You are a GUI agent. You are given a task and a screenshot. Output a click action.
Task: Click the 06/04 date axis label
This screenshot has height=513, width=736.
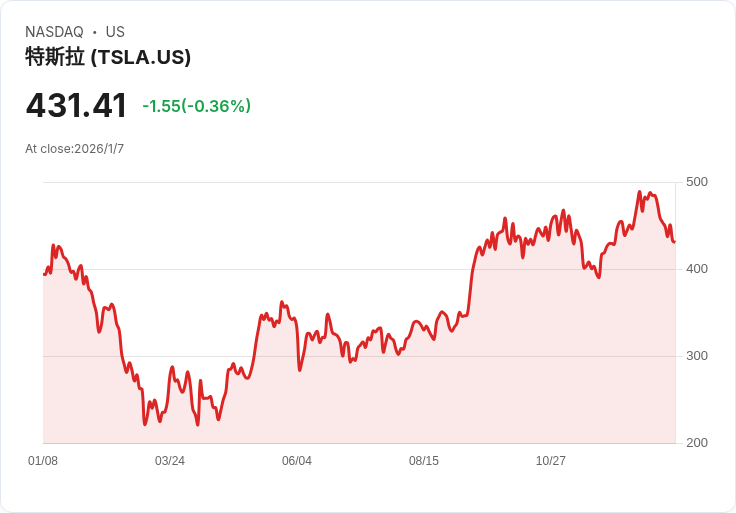[297, 461]
